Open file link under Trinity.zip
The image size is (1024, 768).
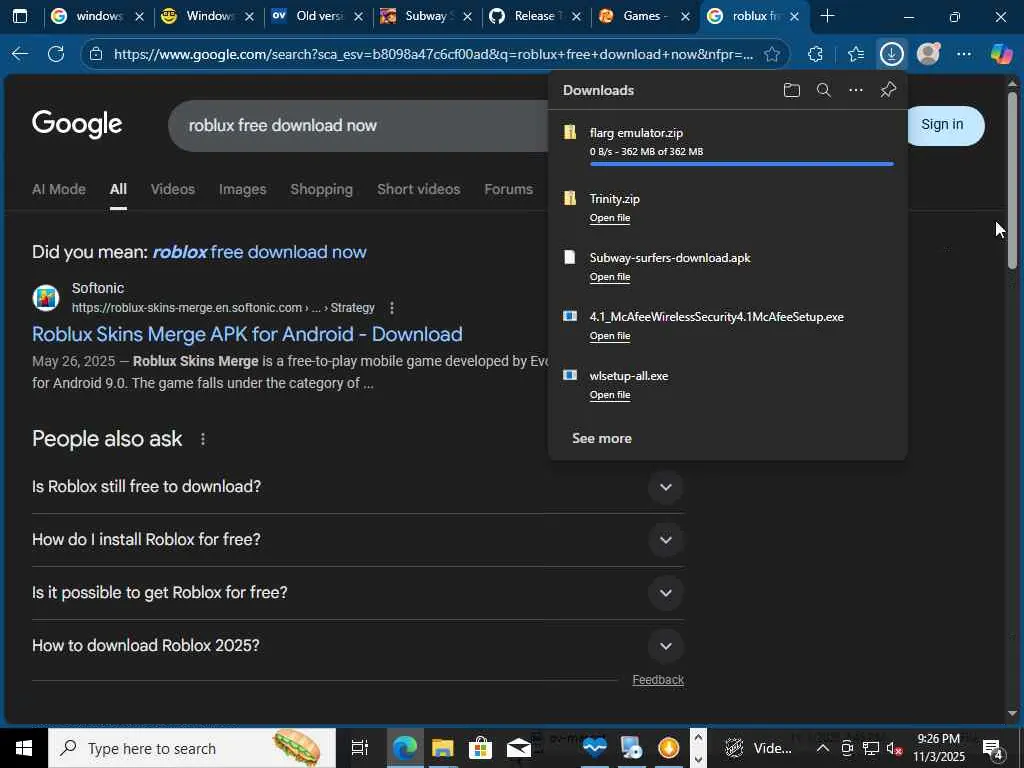(609, 218)
